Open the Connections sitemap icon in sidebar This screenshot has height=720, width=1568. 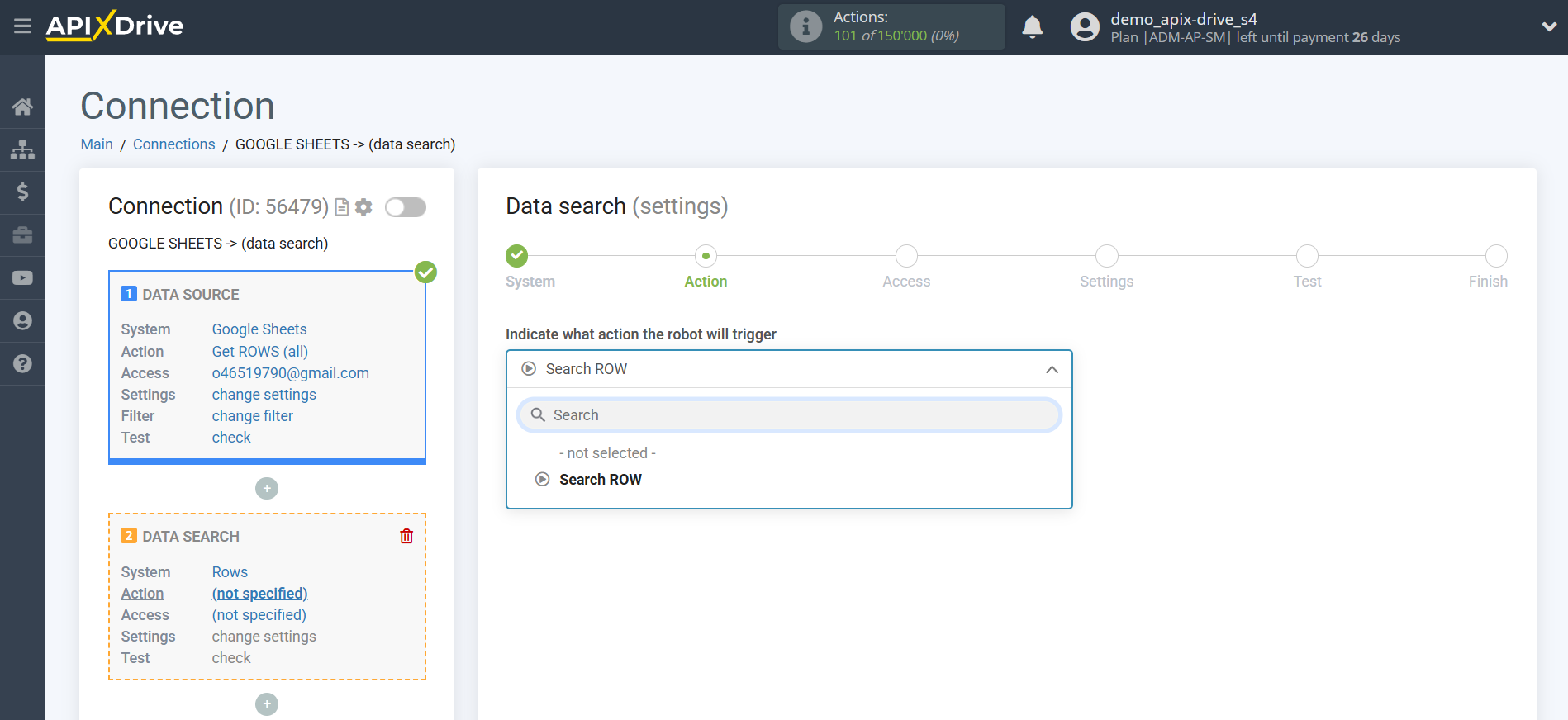pos(22,149)
